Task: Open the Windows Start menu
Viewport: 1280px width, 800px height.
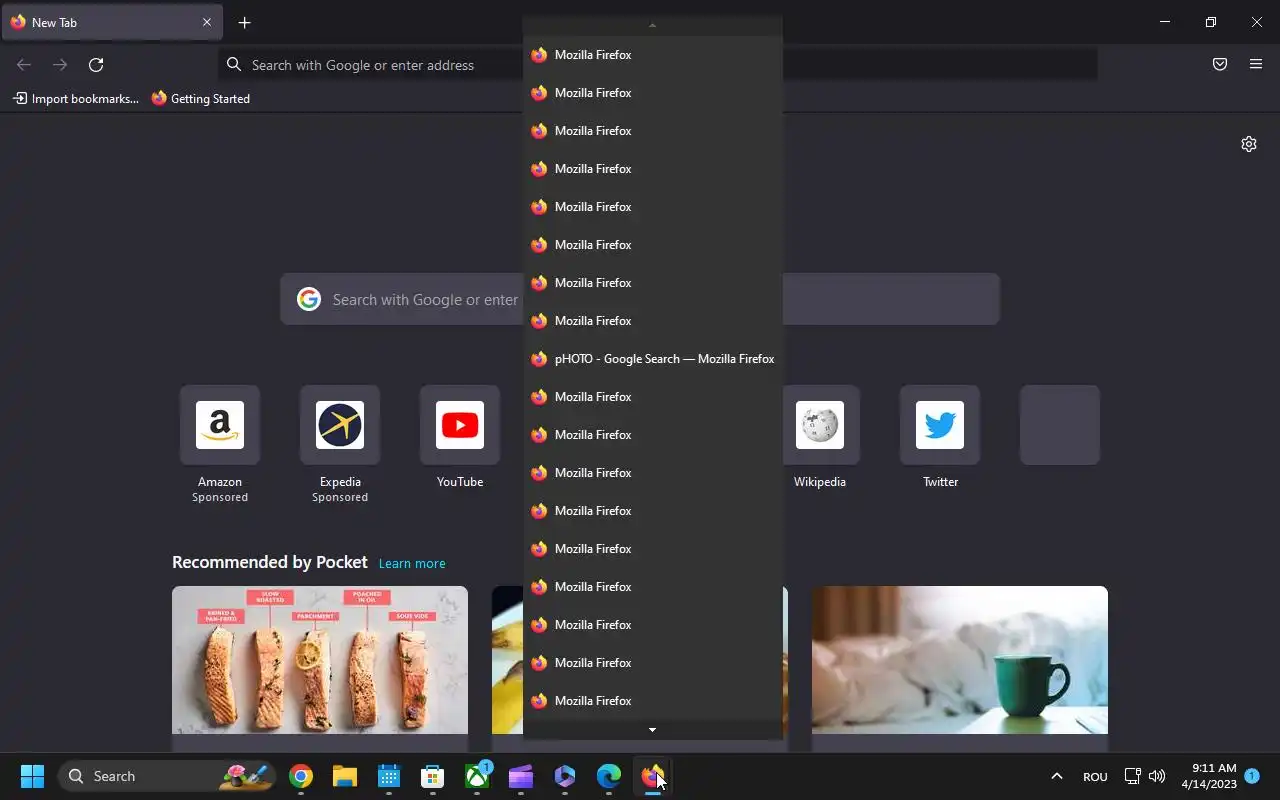Action: [x=32, y=776]
